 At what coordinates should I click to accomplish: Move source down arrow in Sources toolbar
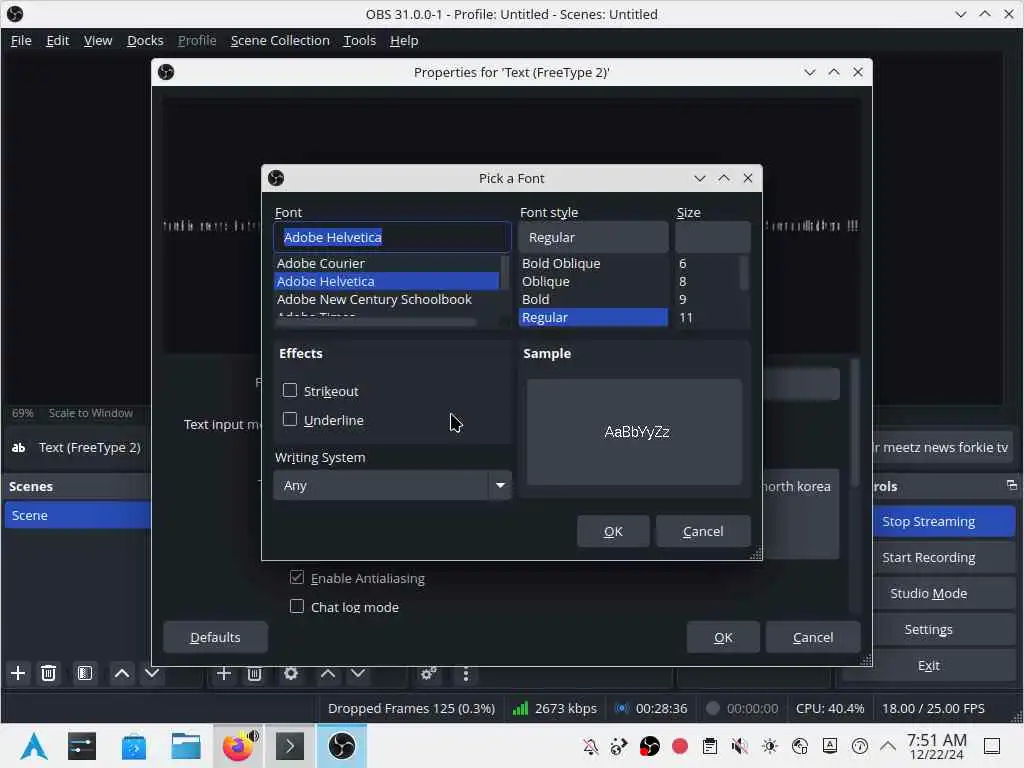tap(358, 673)
